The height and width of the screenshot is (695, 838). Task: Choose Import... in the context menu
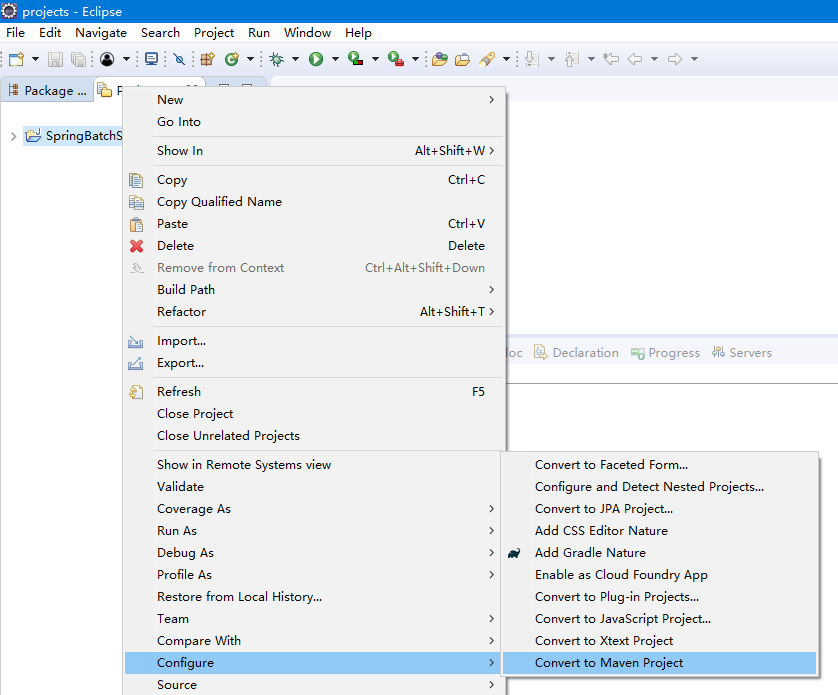(x=315, y=341)
